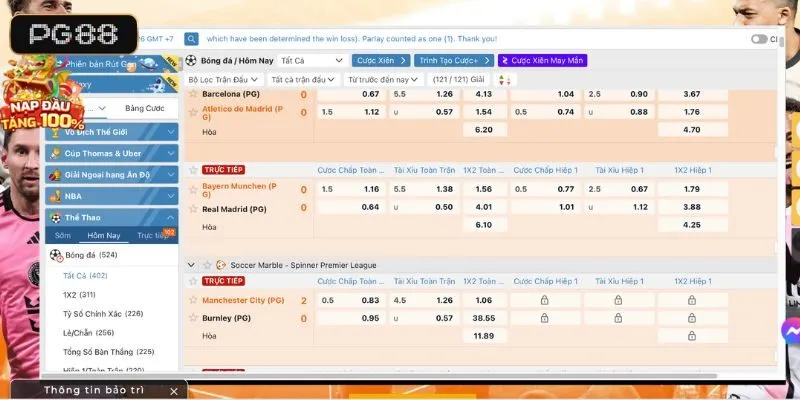The image size is (800, 400).
Task: Open the Messenger chat bubble
Action: [791, 331]
